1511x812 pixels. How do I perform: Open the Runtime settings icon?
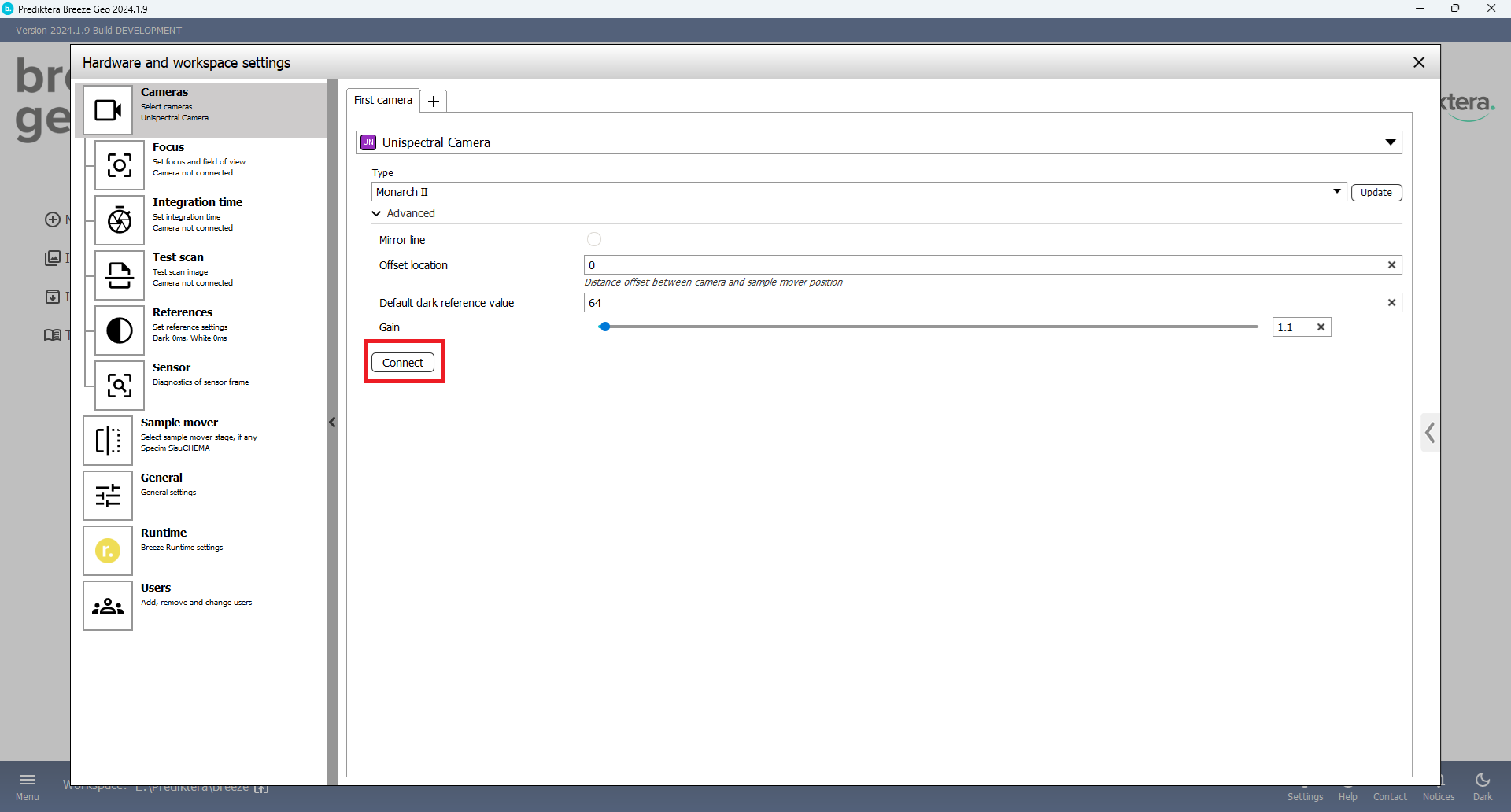pos(108,551)
